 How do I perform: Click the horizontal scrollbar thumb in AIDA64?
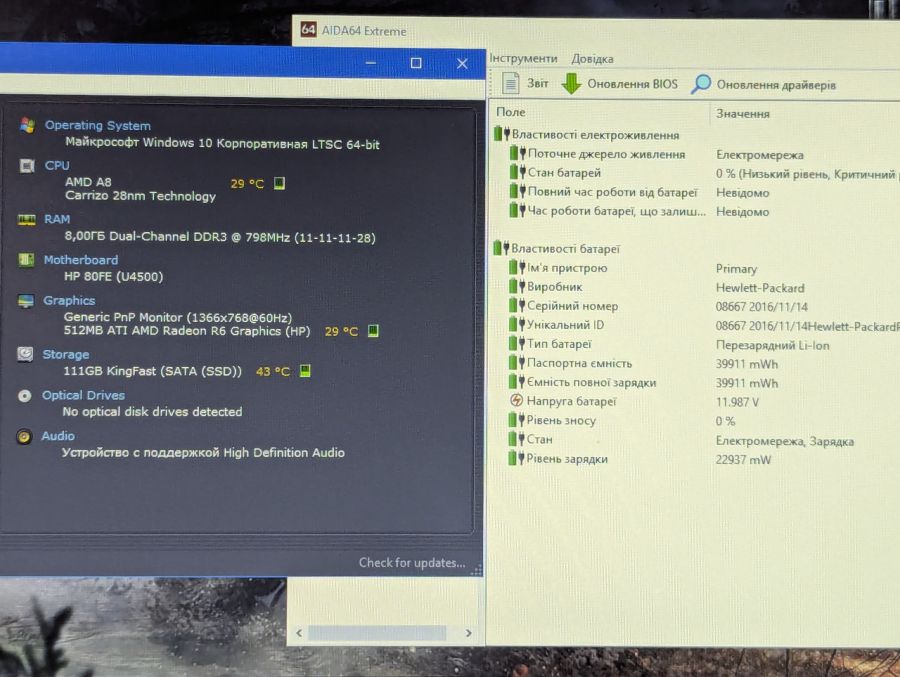[377, 633]
